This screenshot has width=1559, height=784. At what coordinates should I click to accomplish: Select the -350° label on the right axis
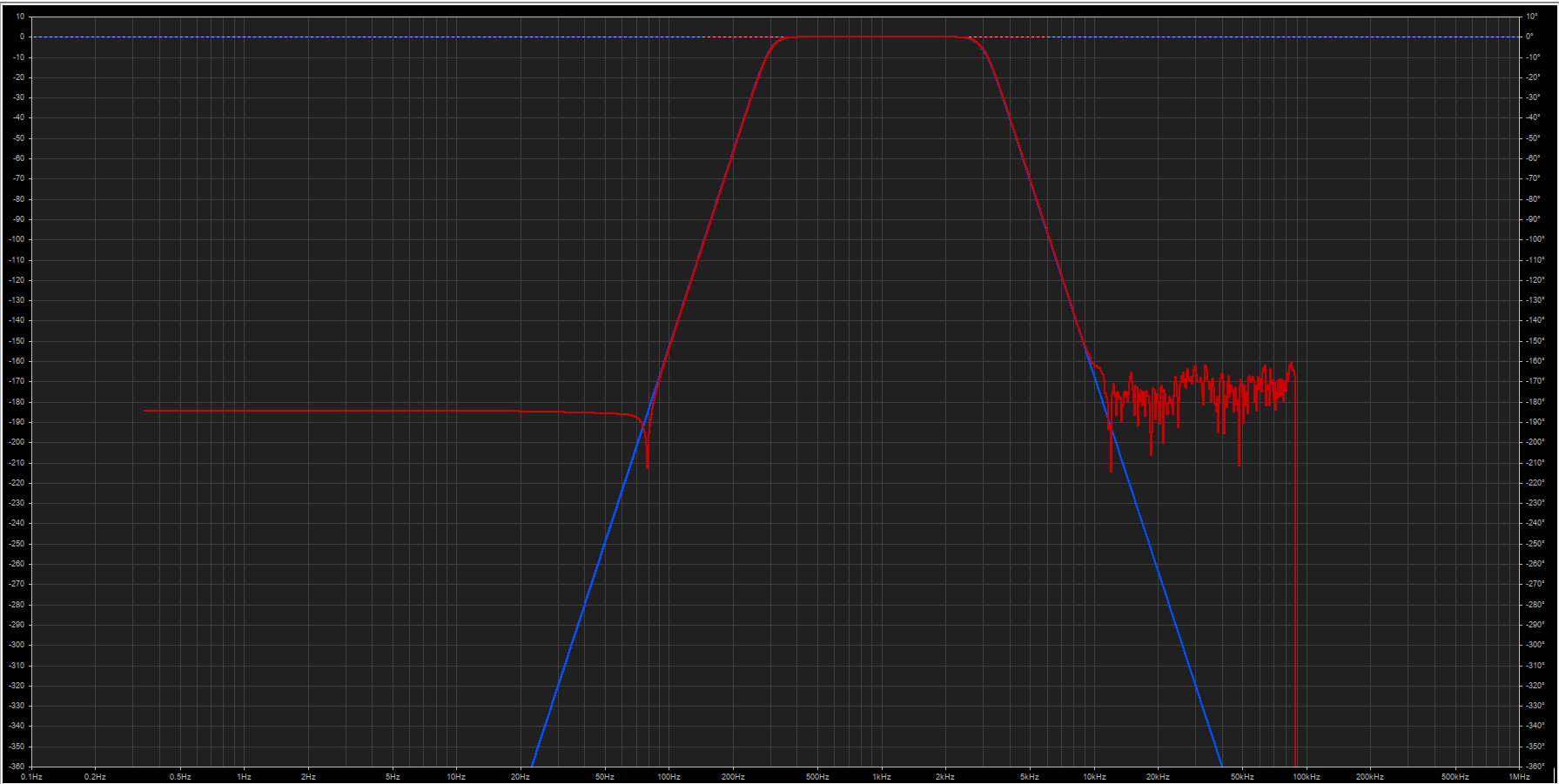tap(1535, 747)
